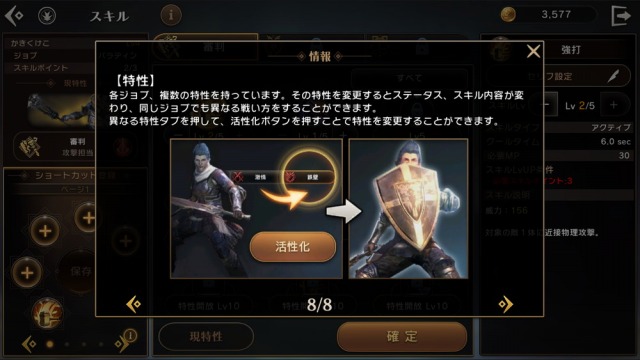
Task: Go to previous info page arrow
Action: click(133, 304)
